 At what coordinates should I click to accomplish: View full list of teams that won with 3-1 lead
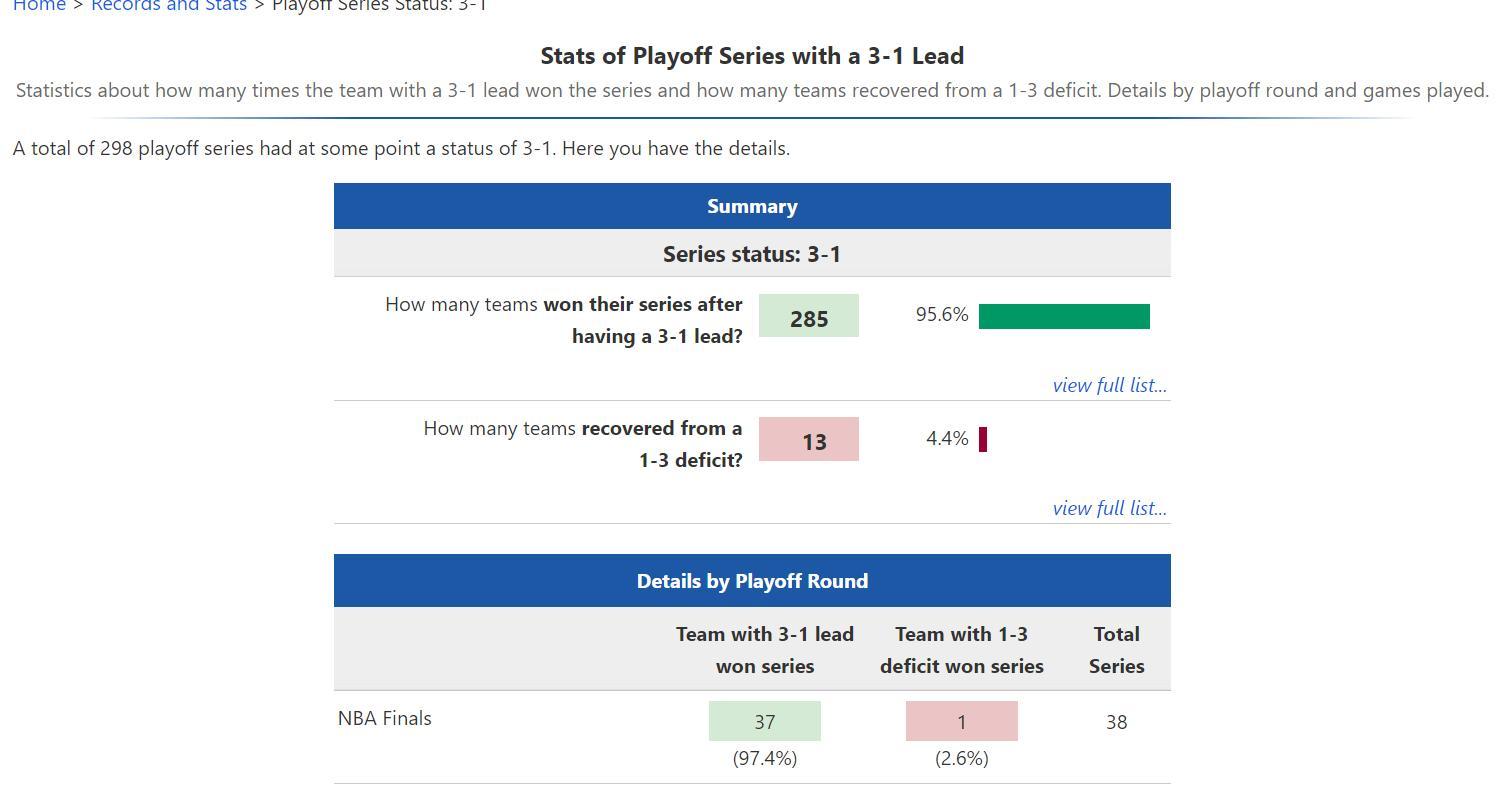(1109, 385)
